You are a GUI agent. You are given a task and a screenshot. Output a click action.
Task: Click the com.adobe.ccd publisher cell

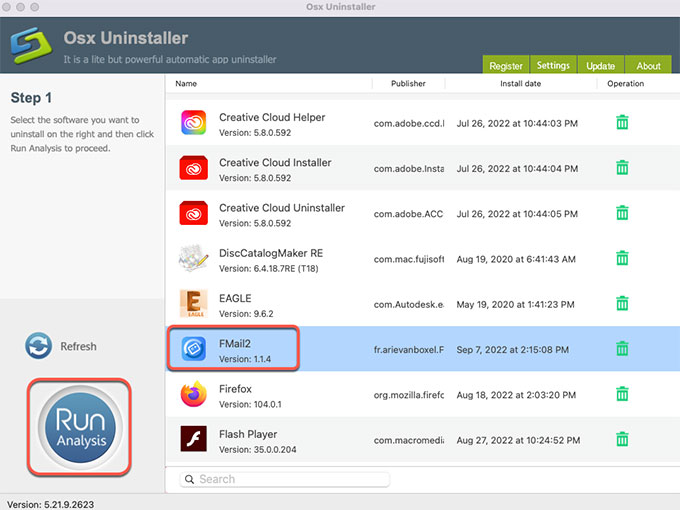(x=409, y=124)
